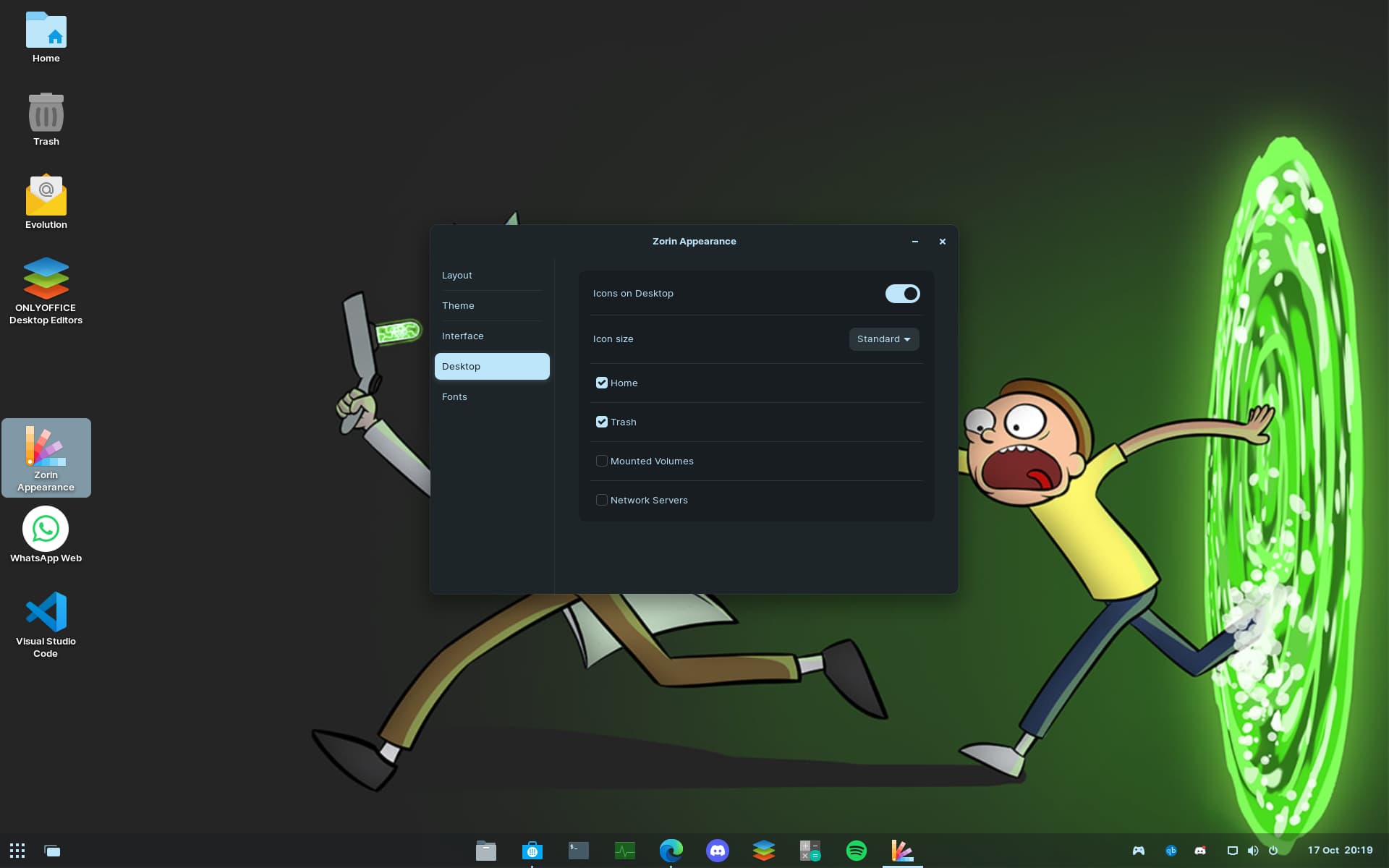Click the power icon in system tray
Image resolution: width=1389 pixels, height=868 pixels.
point(1273,851)
